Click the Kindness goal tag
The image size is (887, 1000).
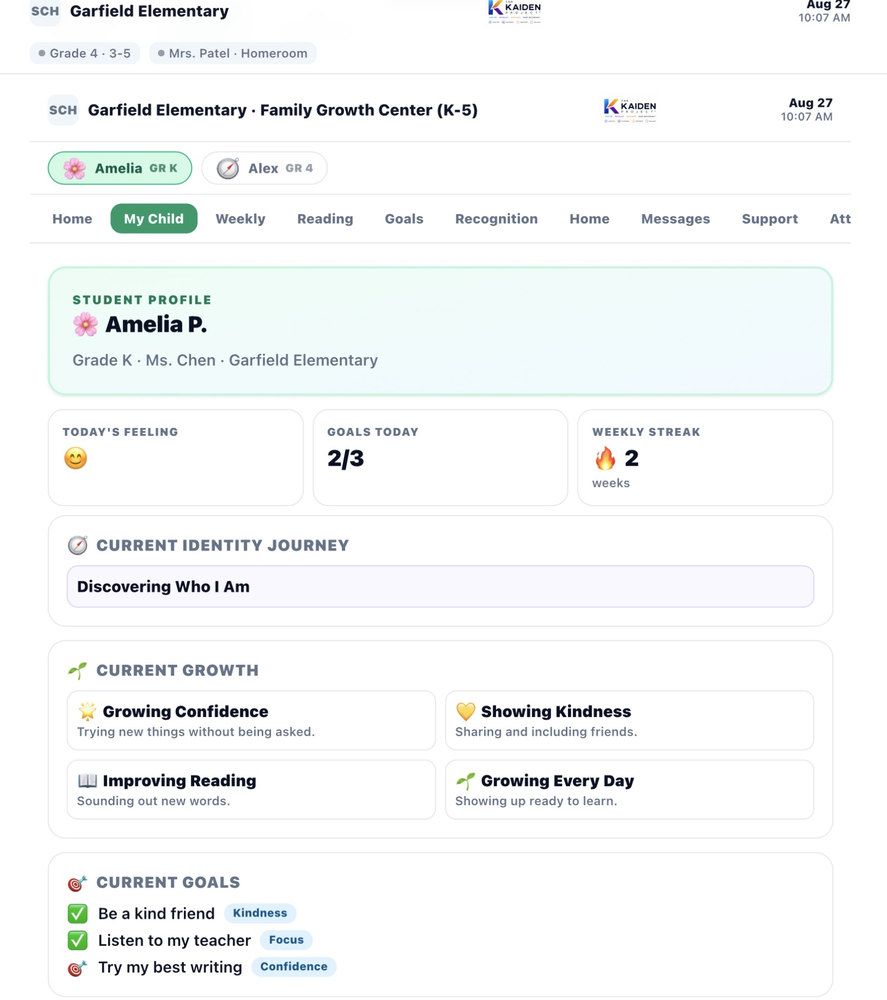260,913
